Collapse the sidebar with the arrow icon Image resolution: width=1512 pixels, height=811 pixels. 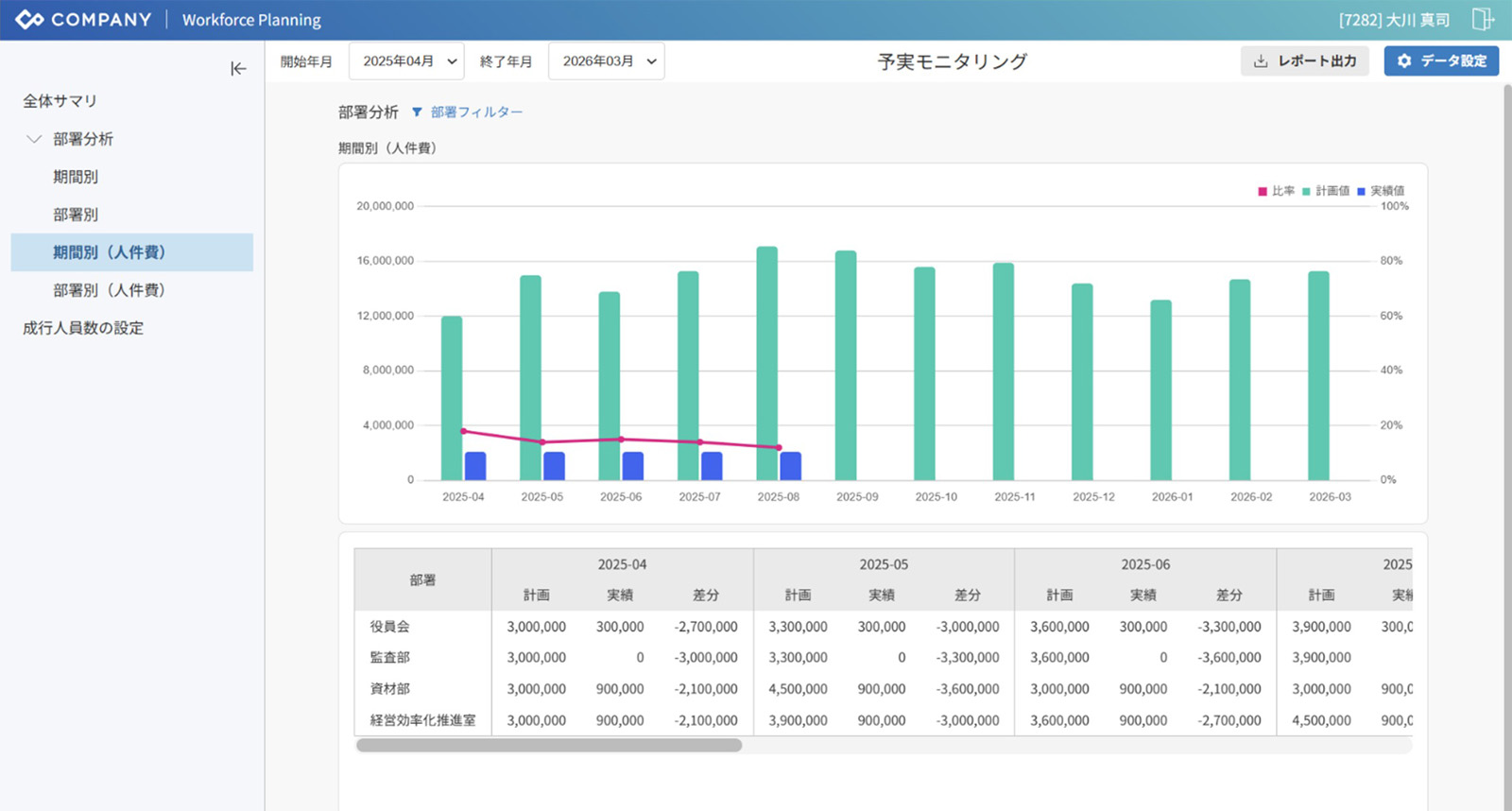(238, 68)
